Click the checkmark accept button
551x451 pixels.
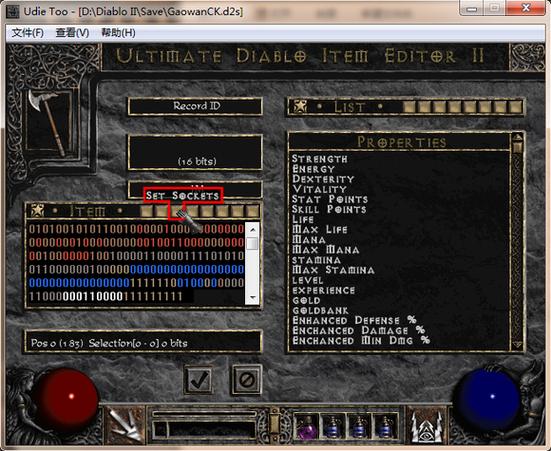pyautogui.click(x=199, y=380)
